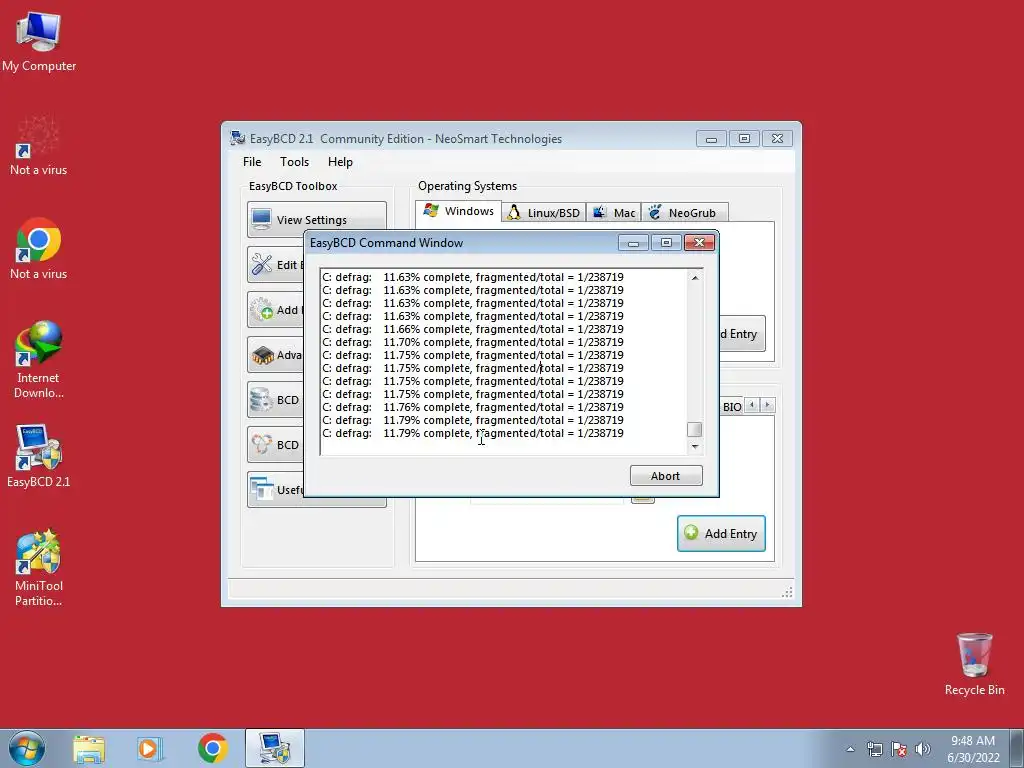1024x768 pixels.
Task: Close the EasyBCD Command Window
Action: 699,243
